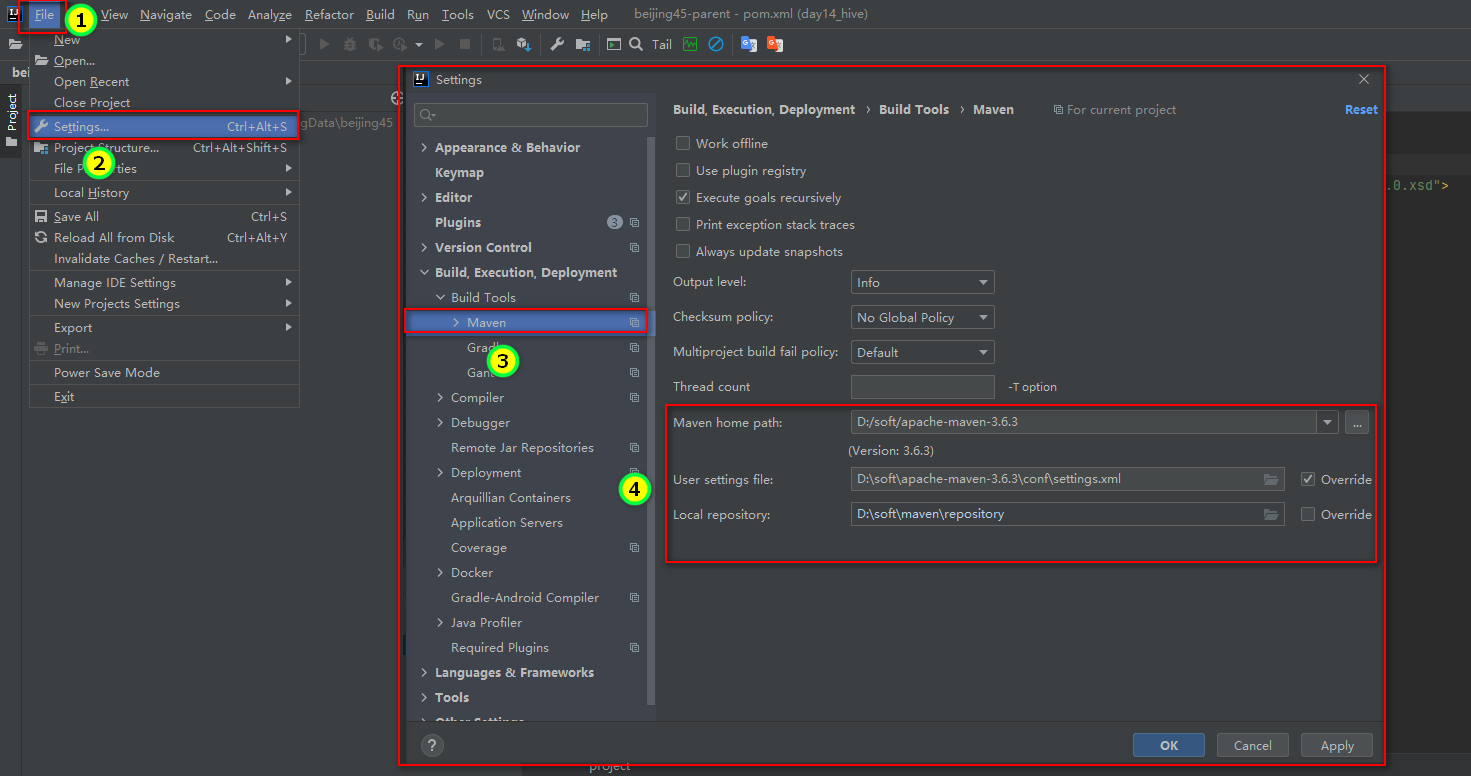Select Keymap in settings tree

459,173
